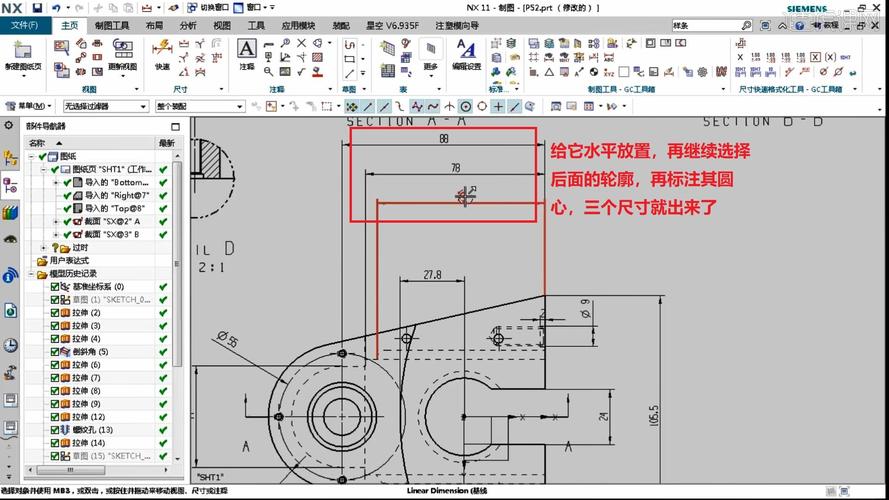Click the 最新 column header
Image resolution: width=889 pixels, height=500 pixels.
coord(167,143)
